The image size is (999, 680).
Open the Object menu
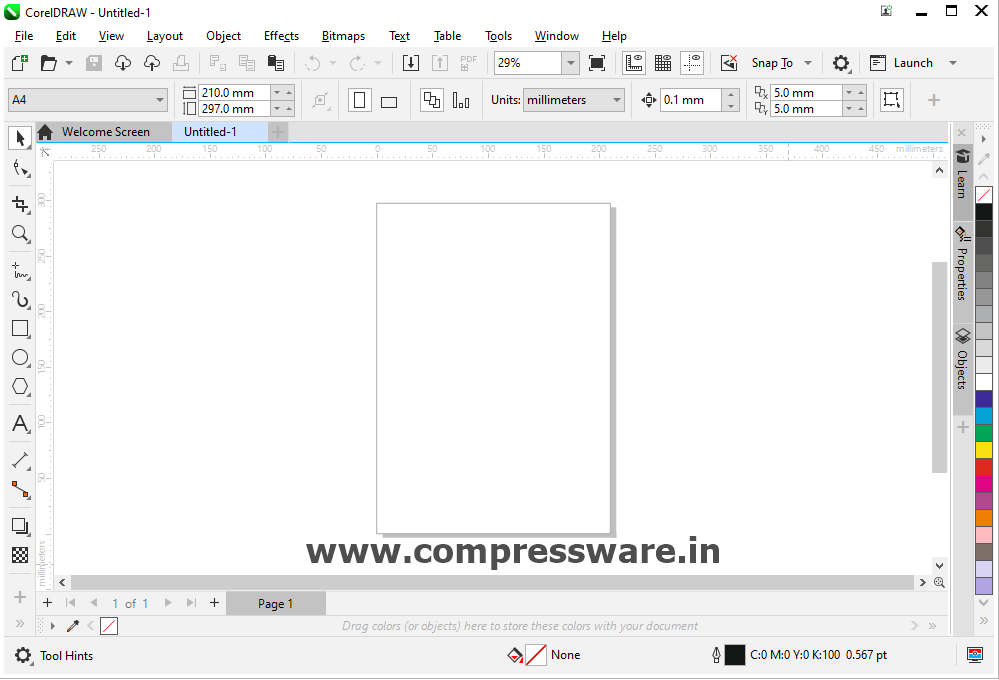(x=224, y=36)
